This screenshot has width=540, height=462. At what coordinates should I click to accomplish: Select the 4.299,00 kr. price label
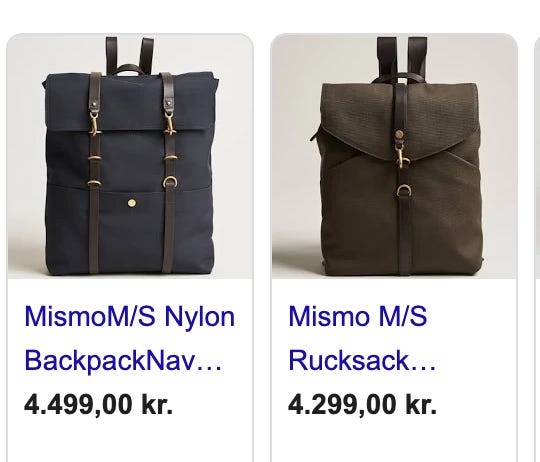click(x=362, y=404)
